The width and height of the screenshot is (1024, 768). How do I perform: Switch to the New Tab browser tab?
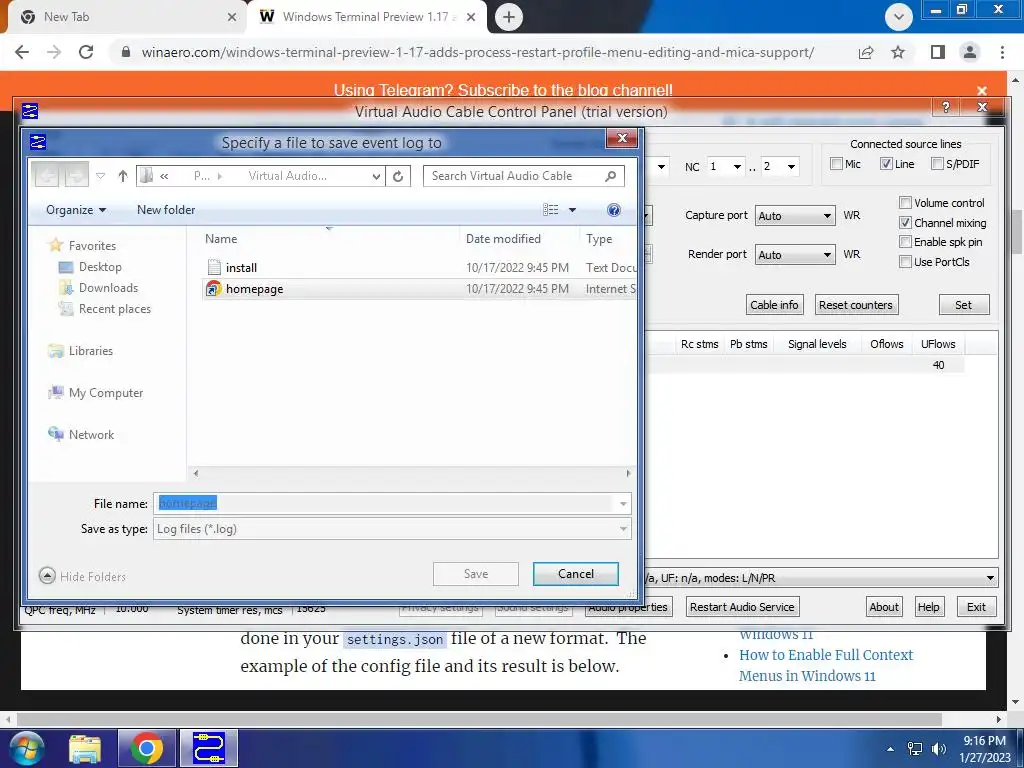tap(126, 17)
